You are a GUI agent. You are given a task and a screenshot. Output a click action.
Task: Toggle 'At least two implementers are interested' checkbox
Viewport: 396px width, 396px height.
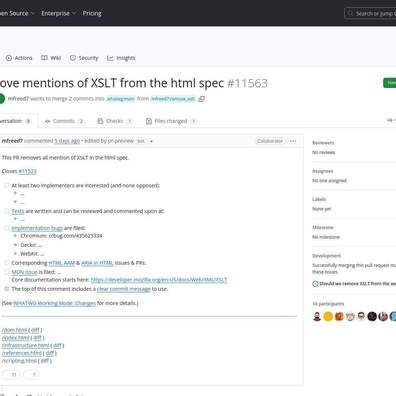(x=7, y=185)
